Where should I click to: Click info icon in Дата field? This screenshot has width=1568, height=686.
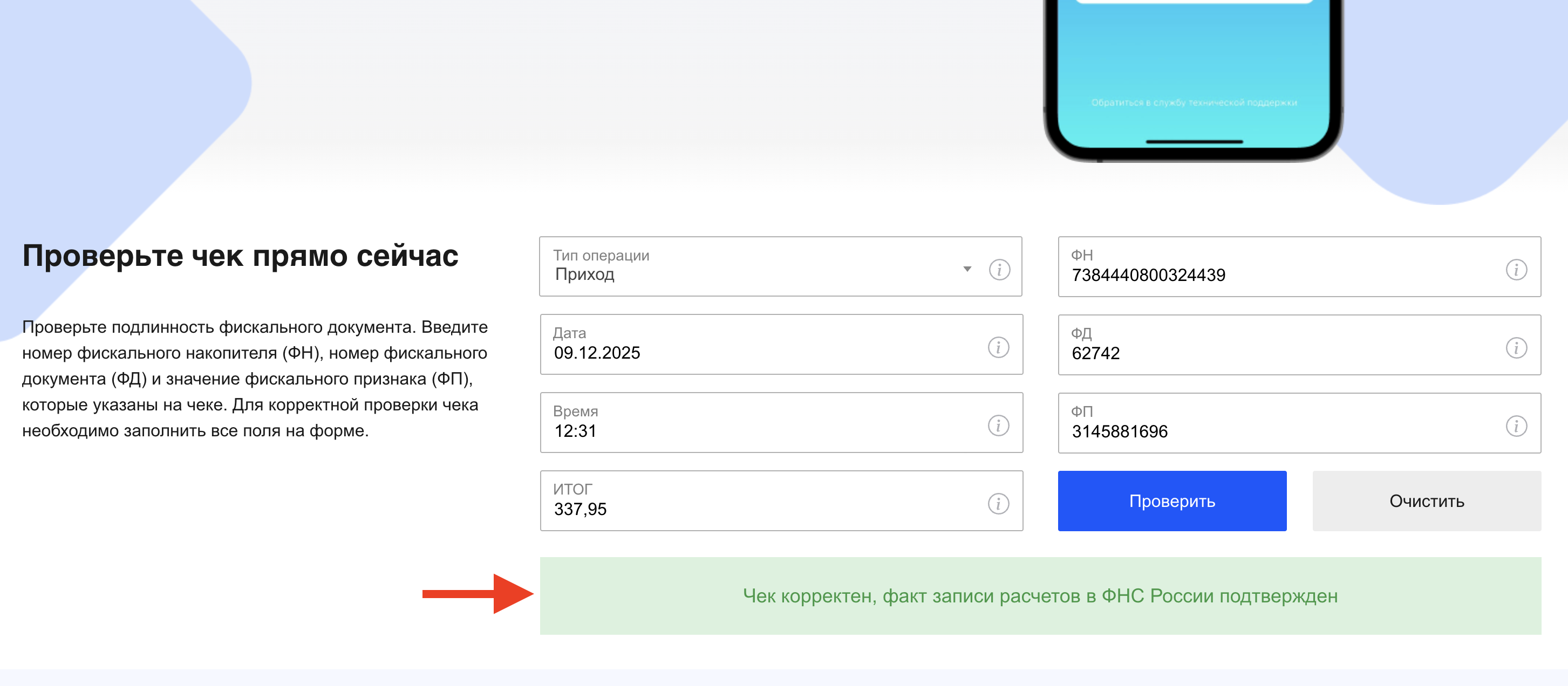click(998, 347)
